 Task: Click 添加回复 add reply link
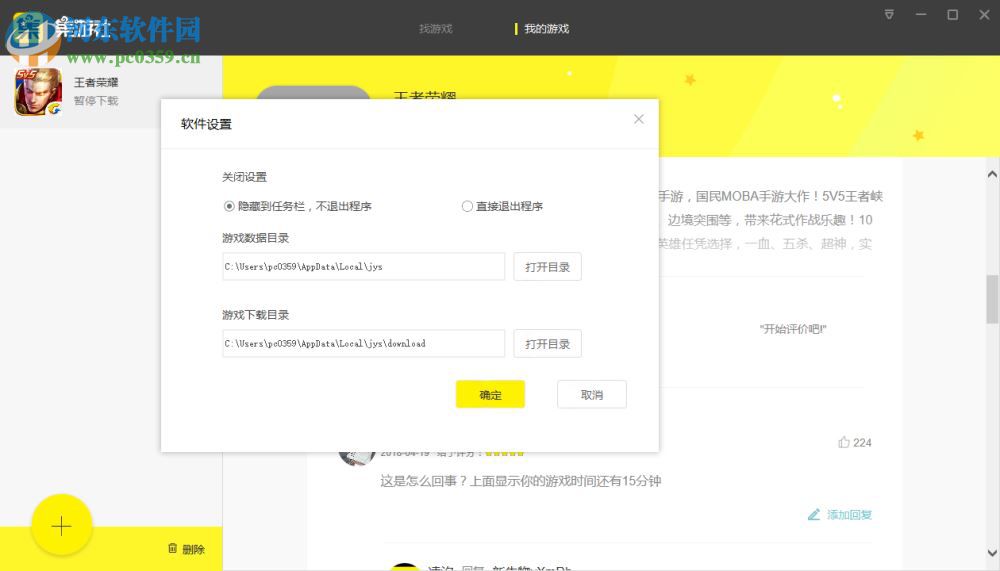coord(840,514)
